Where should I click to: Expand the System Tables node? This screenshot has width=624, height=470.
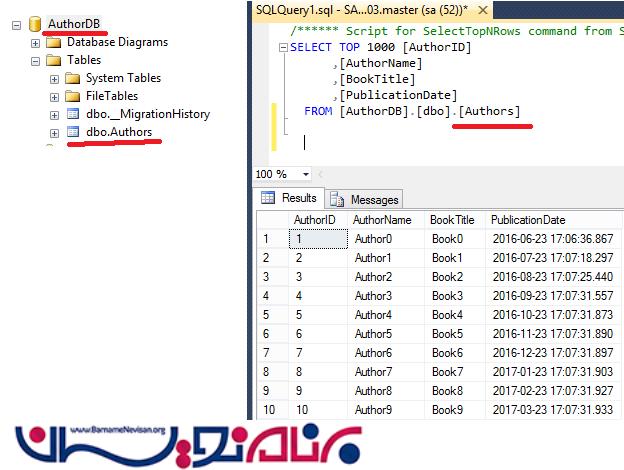[x=54, y=79]
